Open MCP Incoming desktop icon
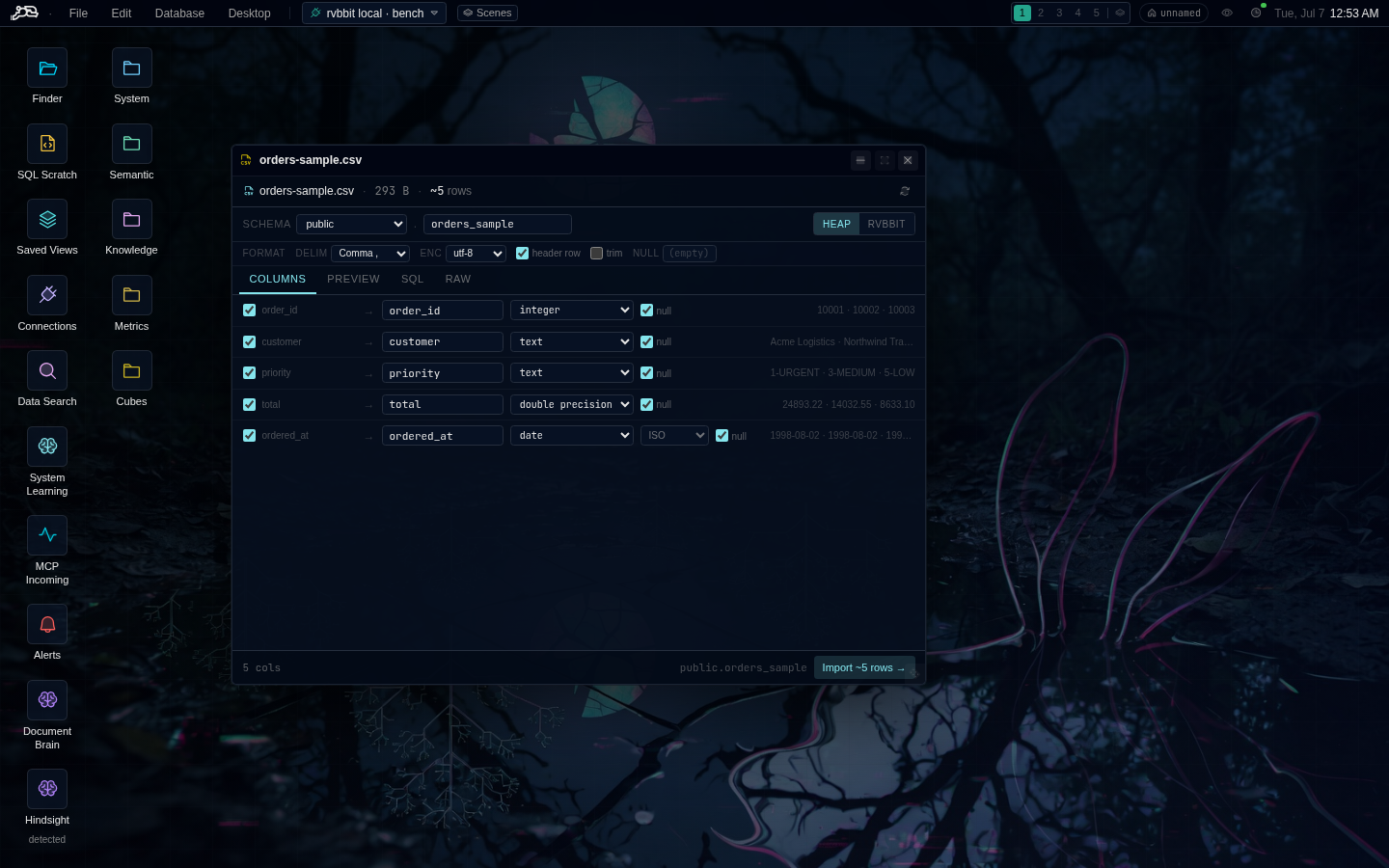Image resolution: width=1389 pixels, height=868 pixels. pos(47,535)
